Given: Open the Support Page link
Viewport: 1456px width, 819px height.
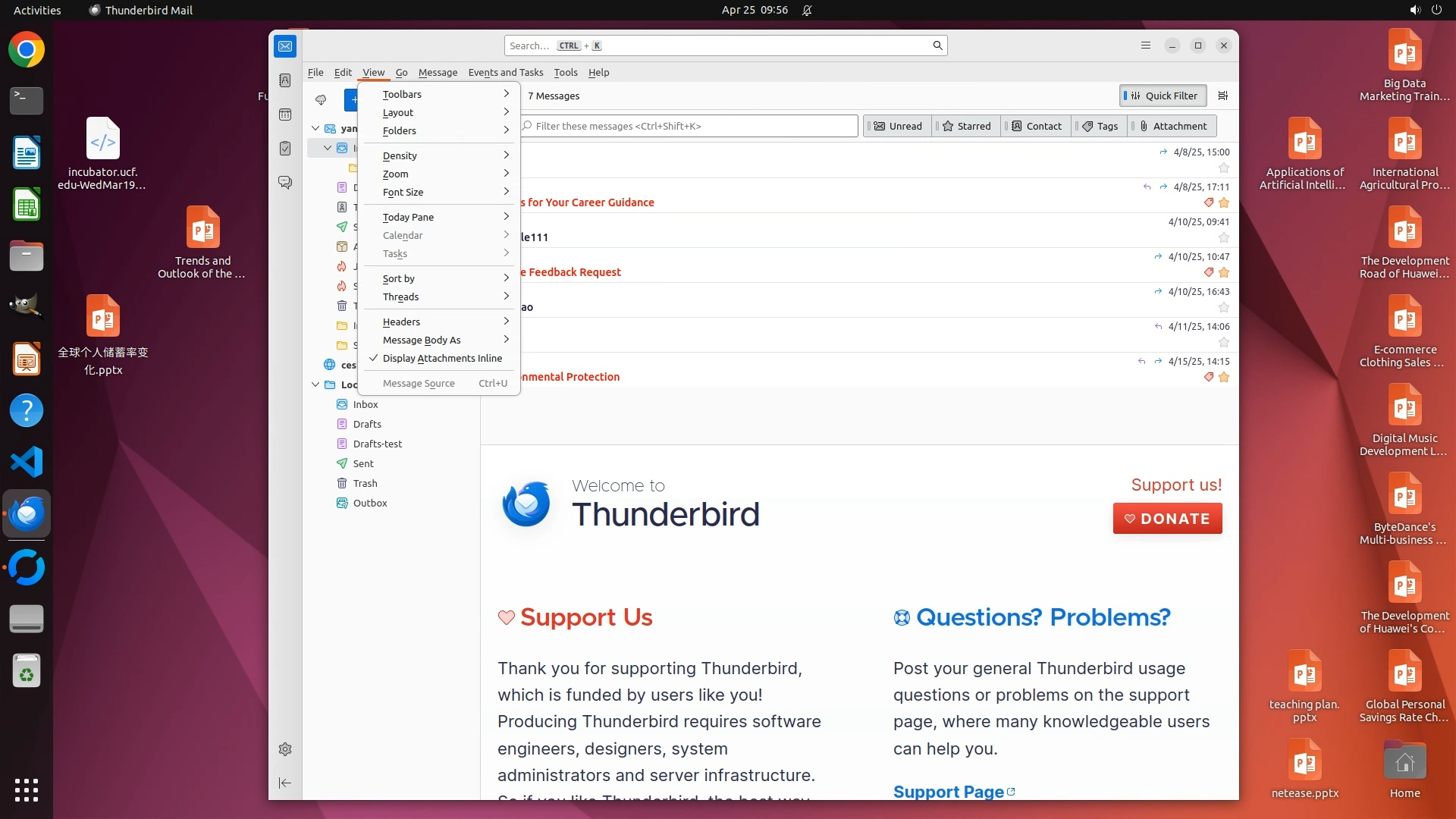Looking at the screenshot, I should pyautogui.click(x=948, y=792).
